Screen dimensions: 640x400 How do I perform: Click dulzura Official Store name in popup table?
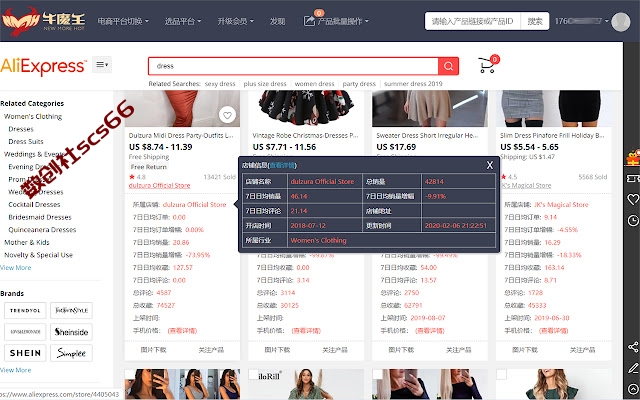(322, 182)
